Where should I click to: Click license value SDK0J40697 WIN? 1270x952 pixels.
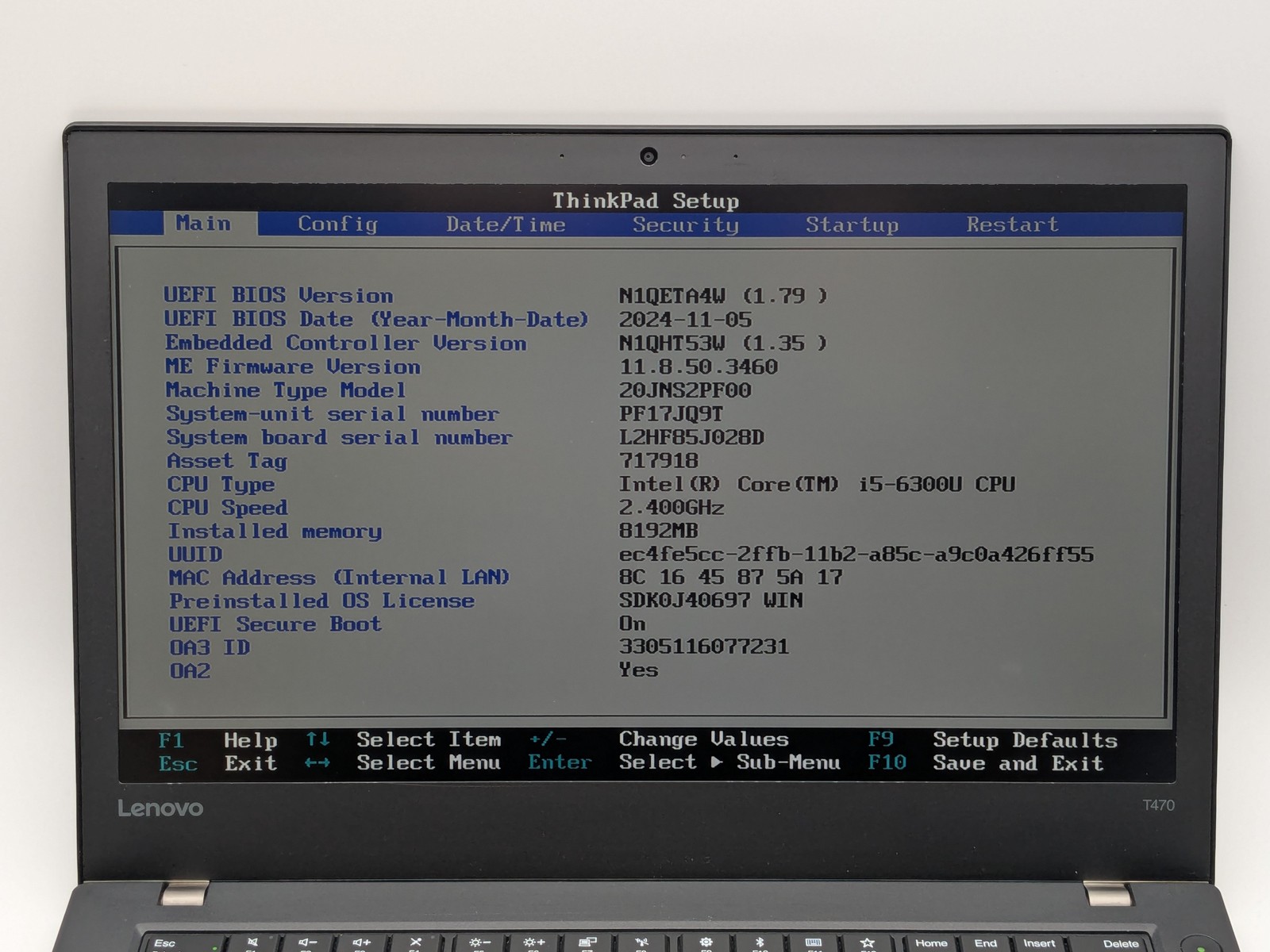(x=711, y=601)
